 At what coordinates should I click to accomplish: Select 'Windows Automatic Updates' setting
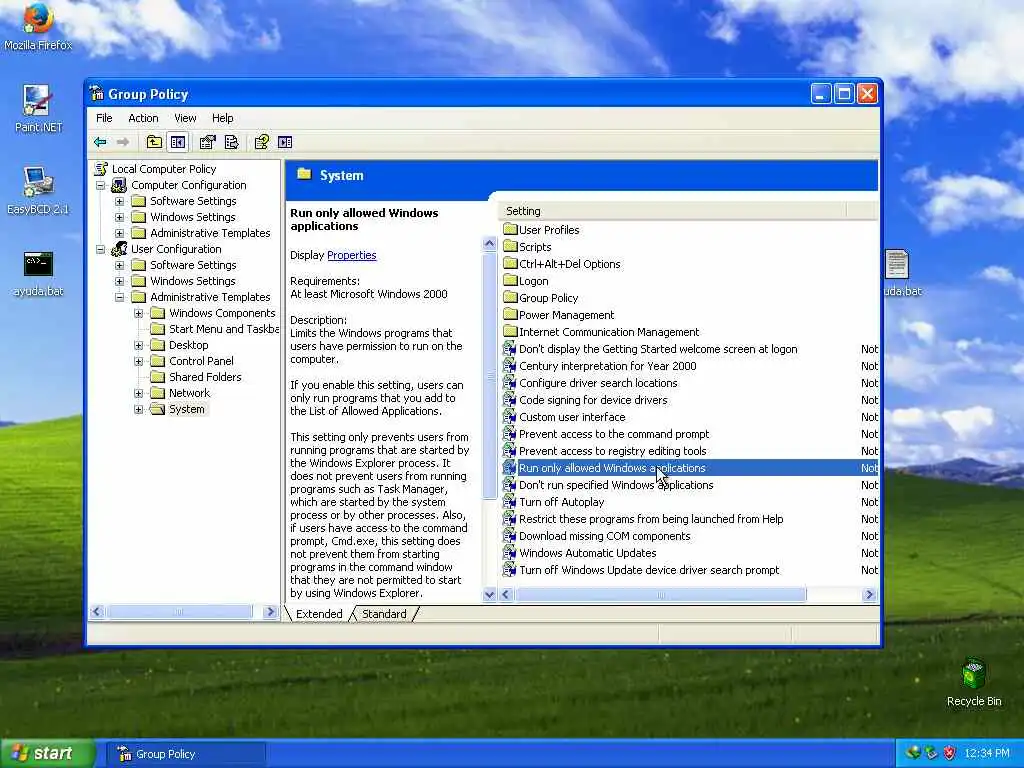point(588,552)
